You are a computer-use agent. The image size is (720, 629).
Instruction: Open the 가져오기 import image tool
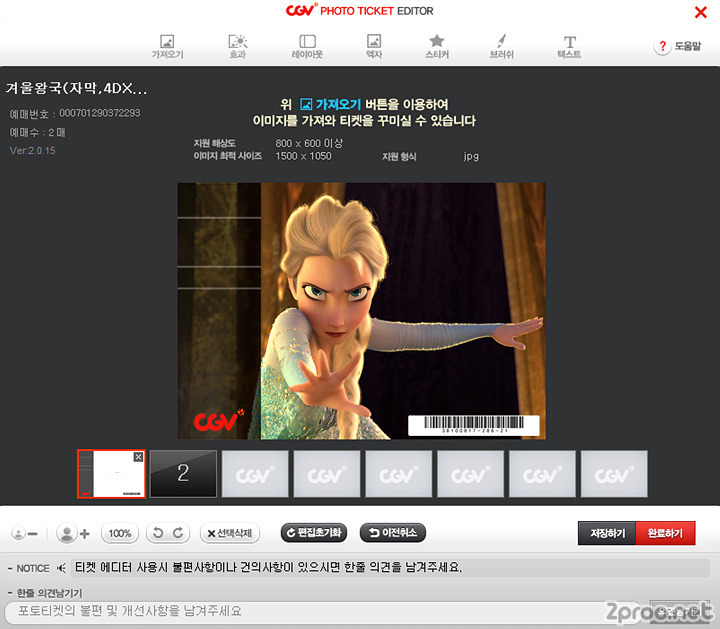pyautogui.click(x=167, y=46)
